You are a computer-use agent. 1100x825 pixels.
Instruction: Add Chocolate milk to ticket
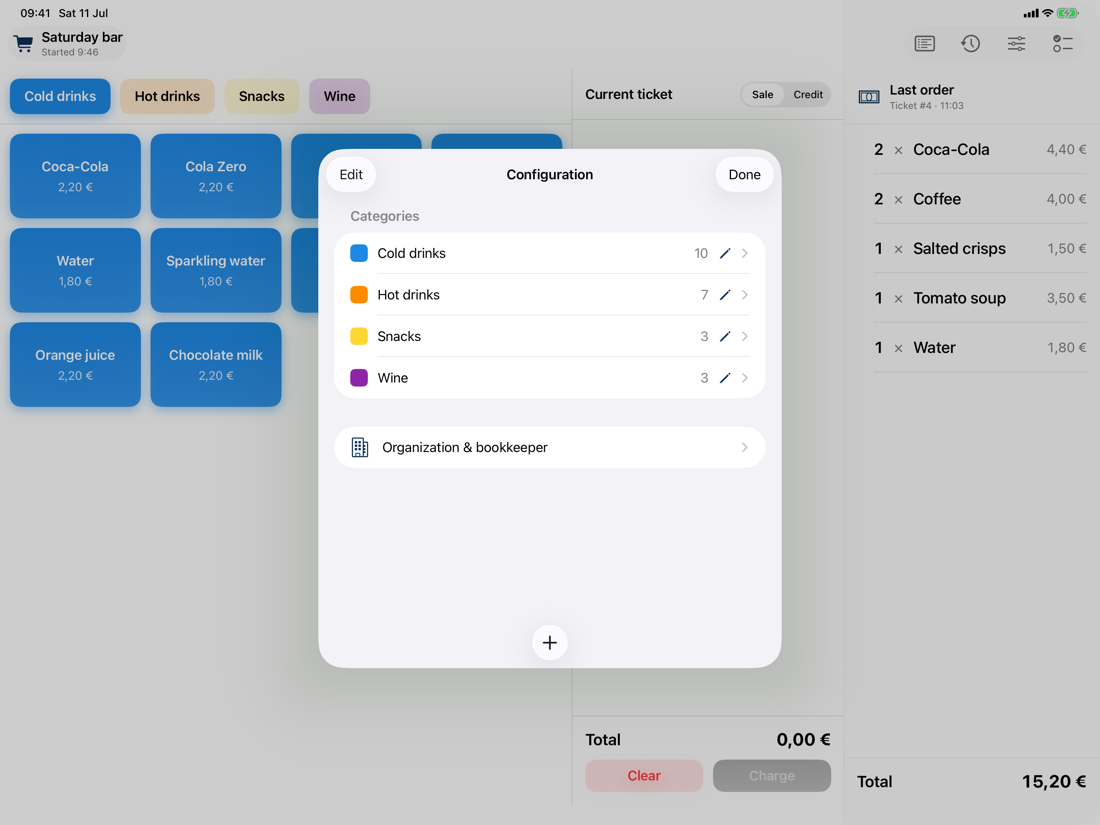pyautogui.click(x=216, y=365)
